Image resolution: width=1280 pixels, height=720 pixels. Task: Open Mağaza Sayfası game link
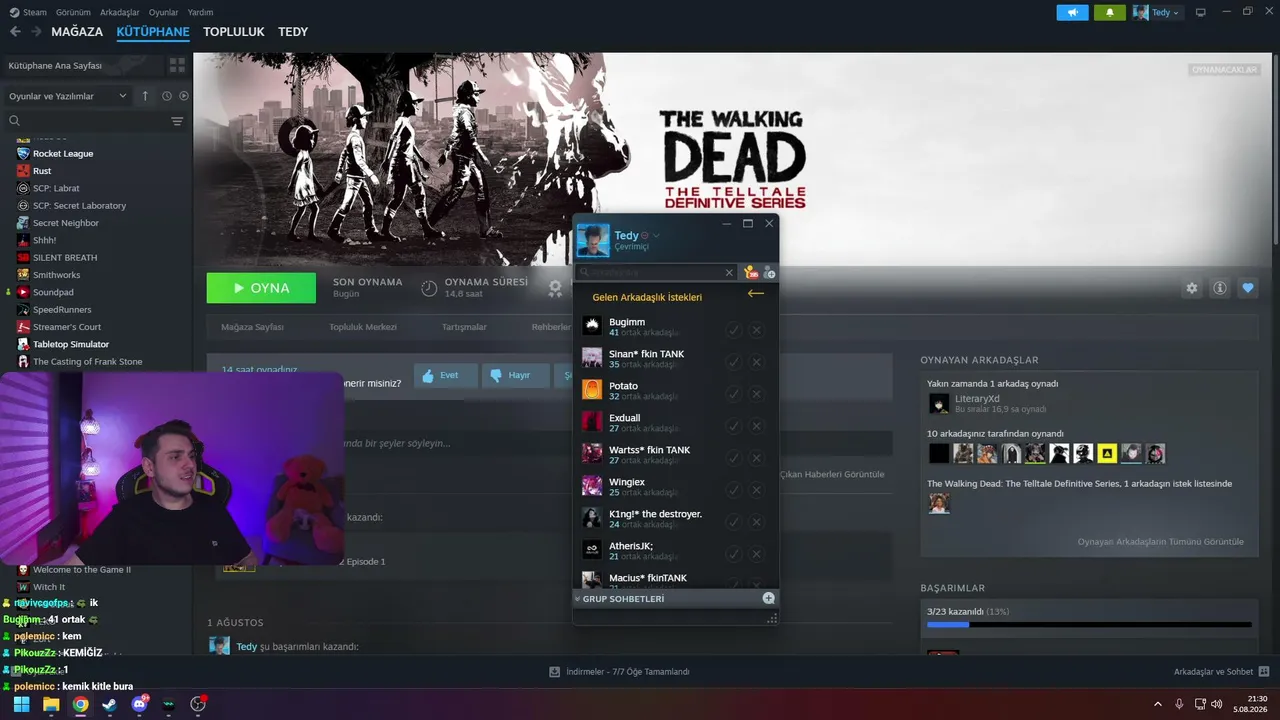(252, 327)
